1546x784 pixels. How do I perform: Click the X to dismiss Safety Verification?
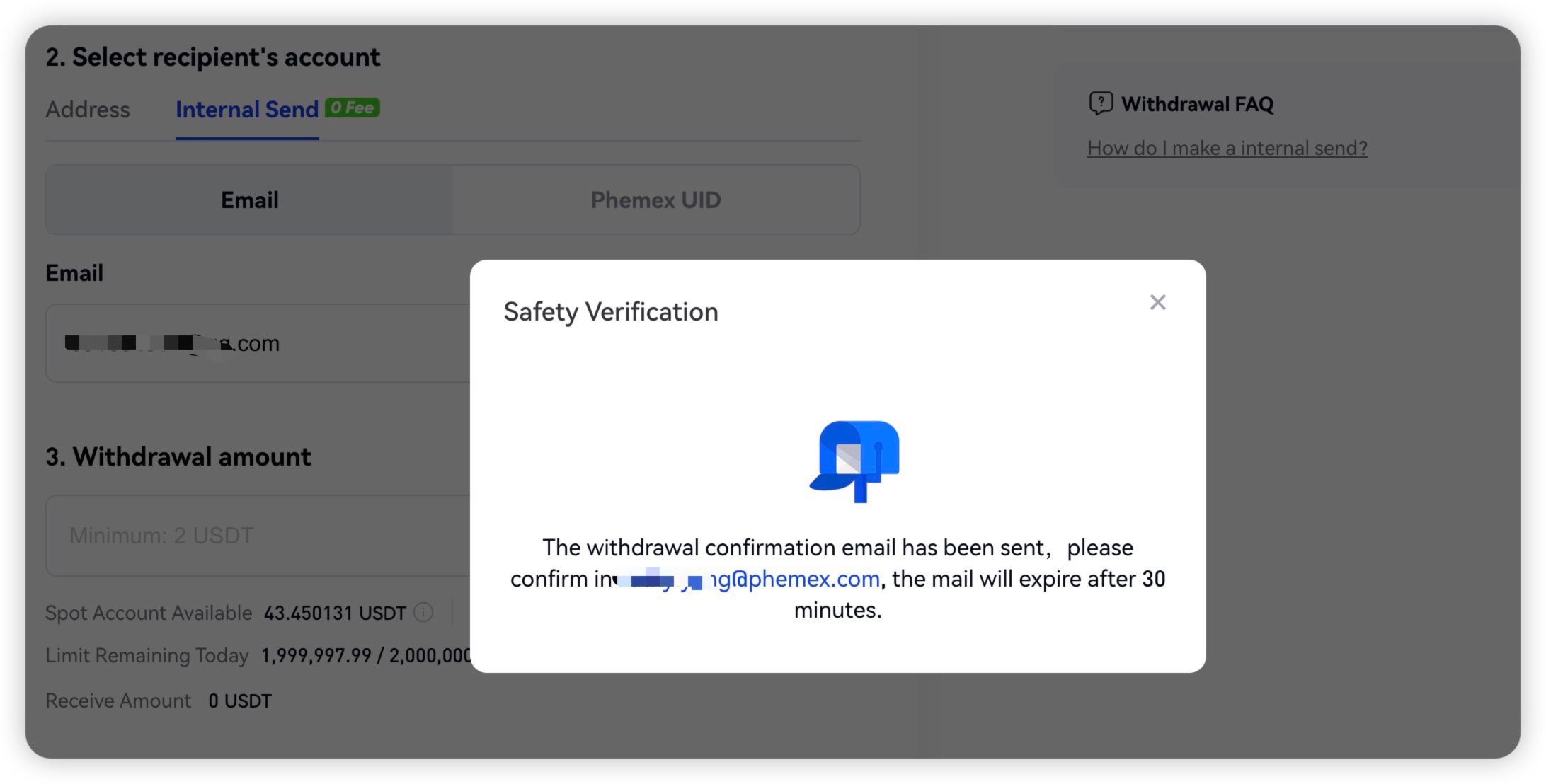(x=1157, y=302)
